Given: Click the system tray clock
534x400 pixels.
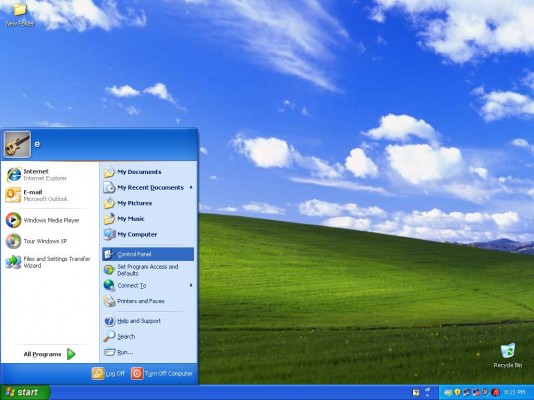Looking at the screenshot, I should click(515, 393).
